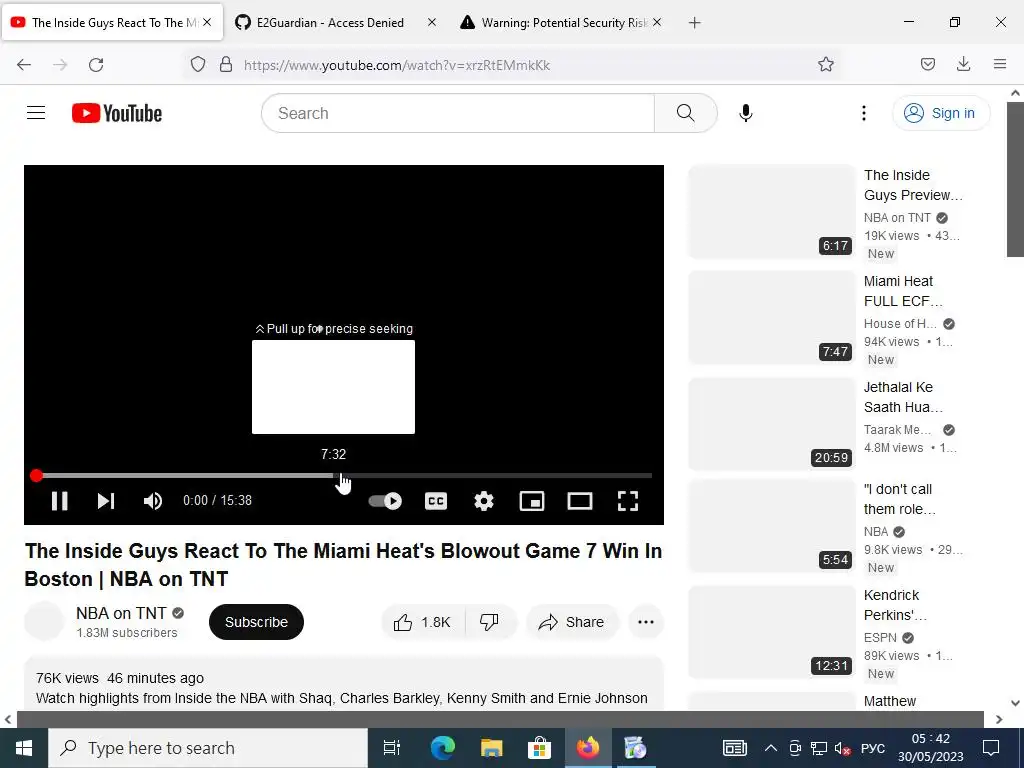Toggle the autoplay switch
The image size is (1024, 768).
coord(385,501)
